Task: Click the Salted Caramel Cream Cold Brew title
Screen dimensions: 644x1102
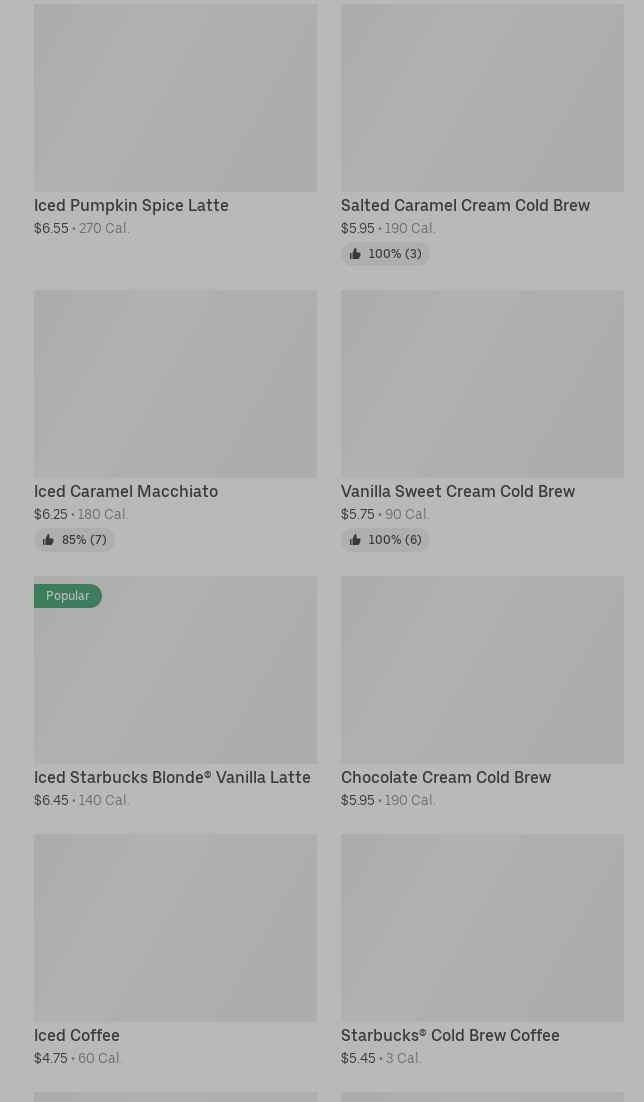Action: tap(465, 205)
